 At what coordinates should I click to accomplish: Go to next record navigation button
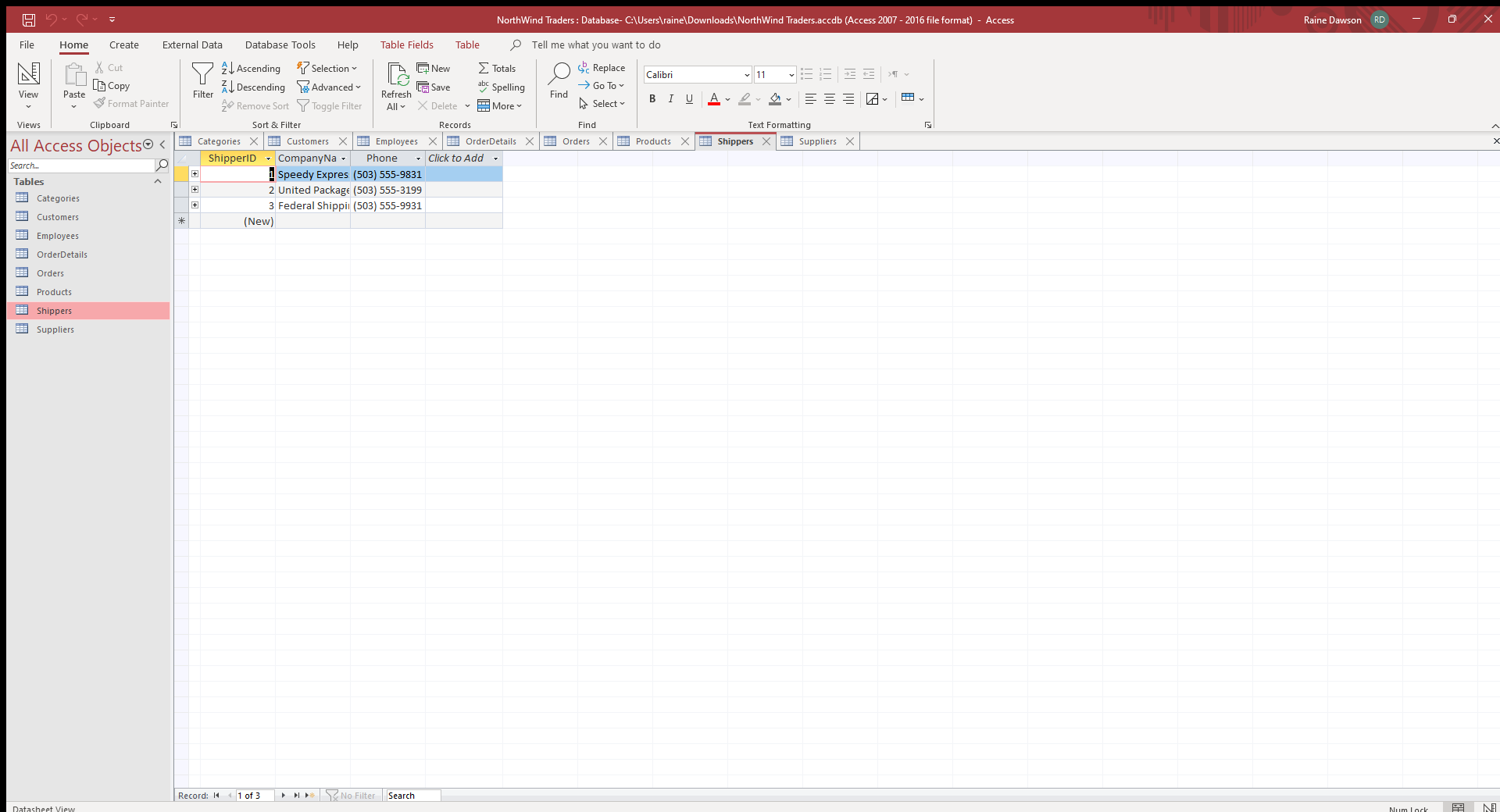284,796
